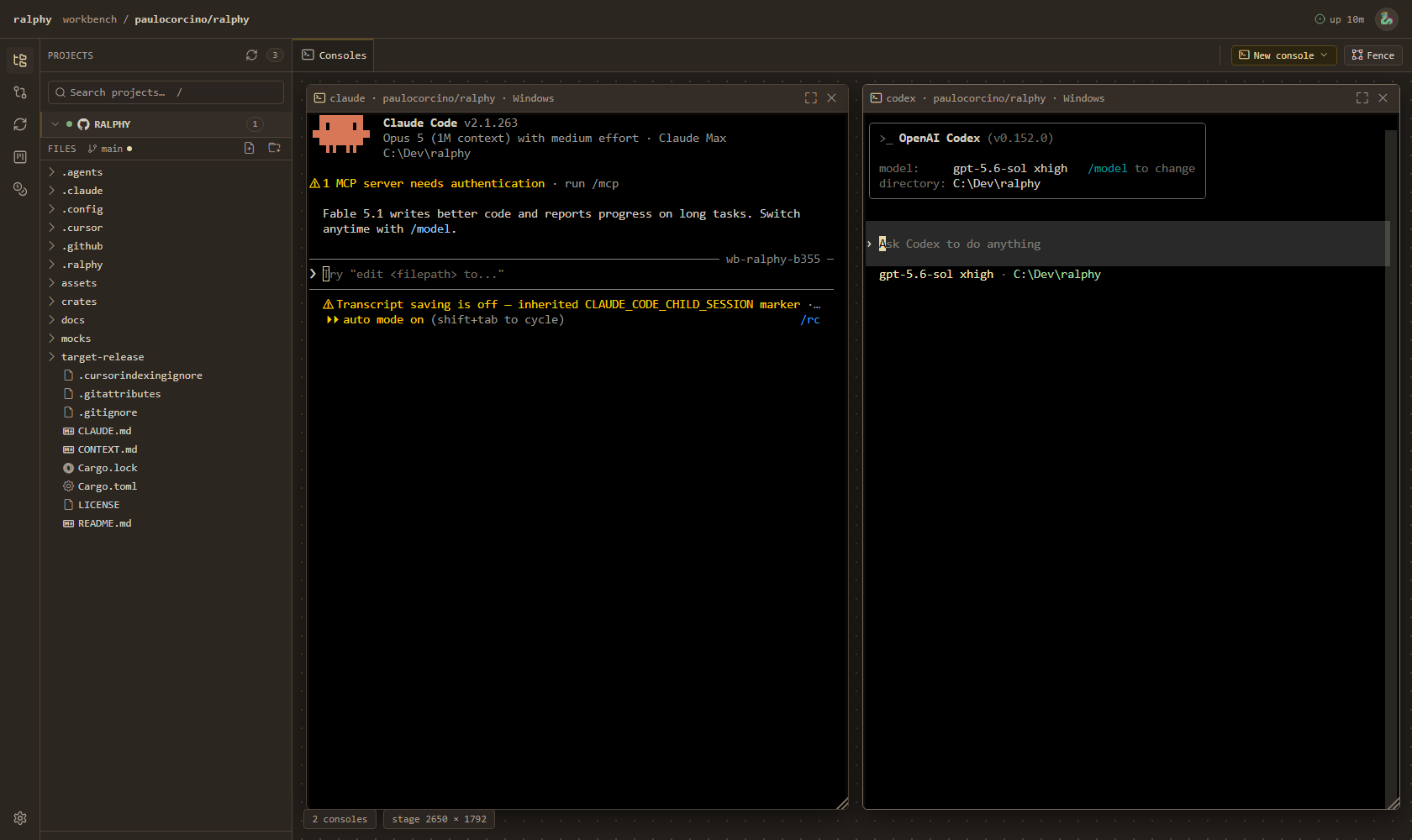Click the file icon beside .gitattributes
Image resolution: width=1412 pixels, height=840 pixels.
click(69, 394)
